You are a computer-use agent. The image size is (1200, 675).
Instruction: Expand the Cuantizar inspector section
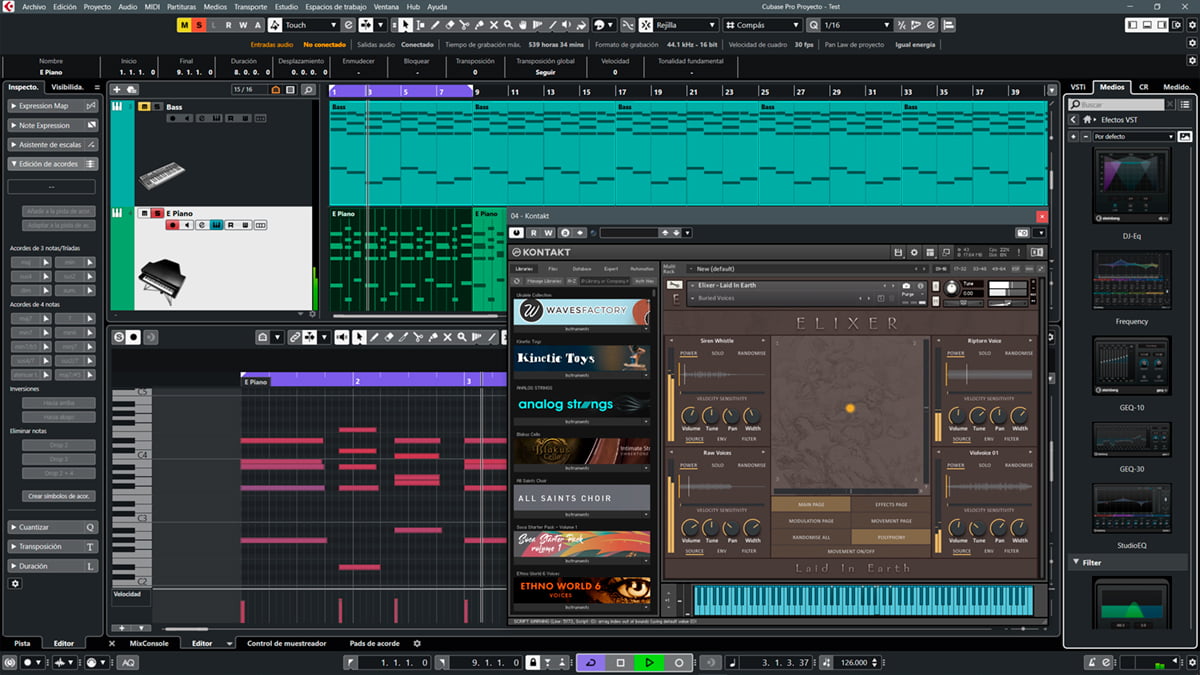53,527
